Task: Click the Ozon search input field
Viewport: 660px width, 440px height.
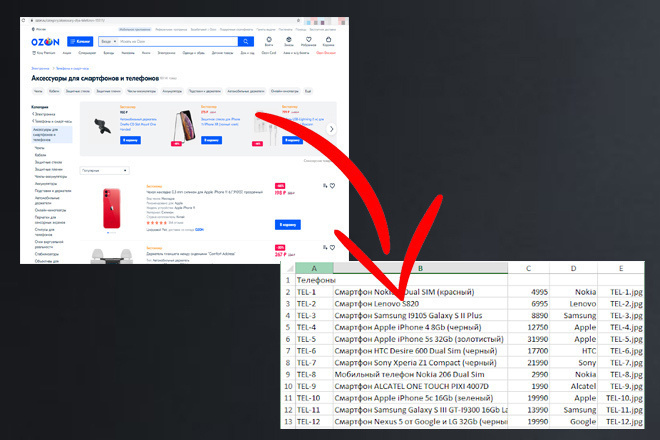Action: click(x=178, y=41)
